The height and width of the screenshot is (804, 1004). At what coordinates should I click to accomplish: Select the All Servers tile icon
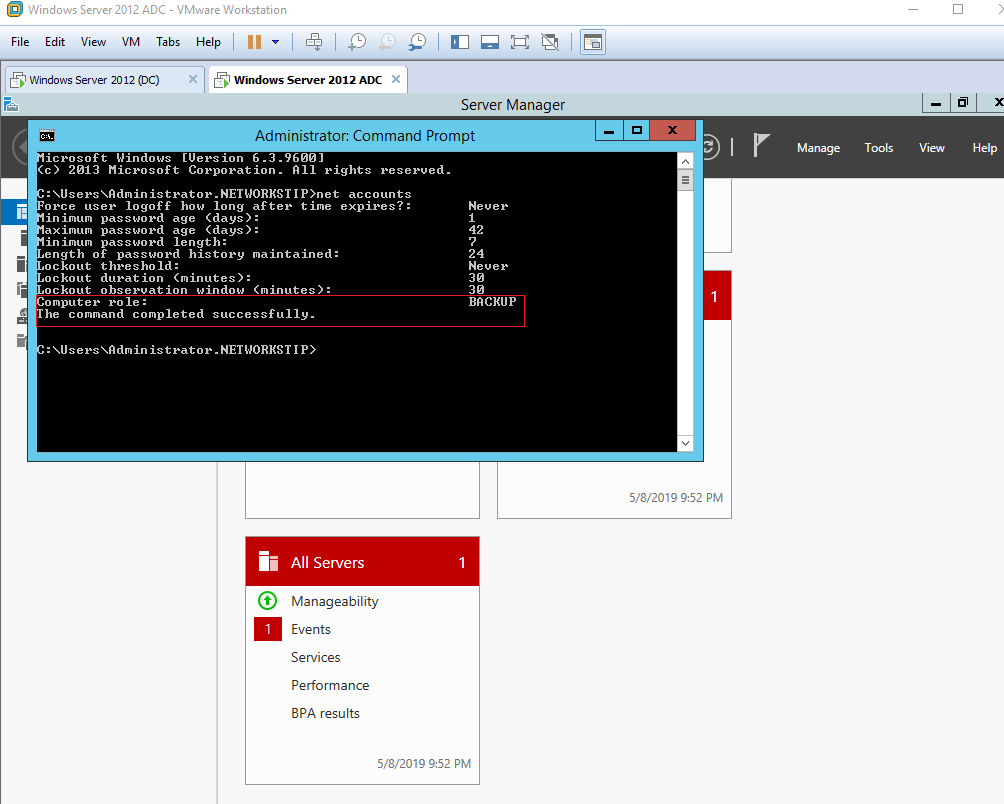267,561
